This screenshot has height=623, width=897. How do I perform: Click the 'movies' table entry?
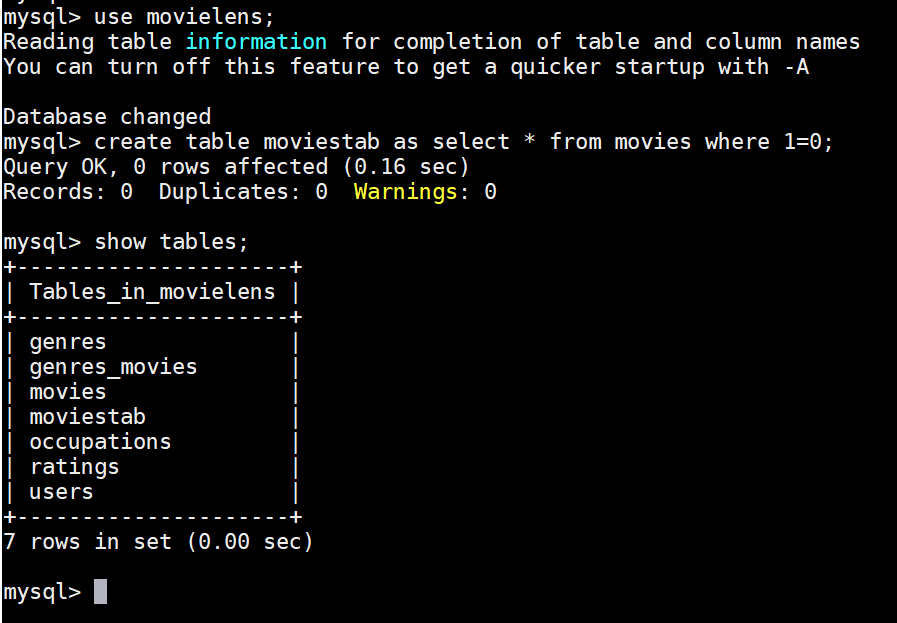(68, 392)
